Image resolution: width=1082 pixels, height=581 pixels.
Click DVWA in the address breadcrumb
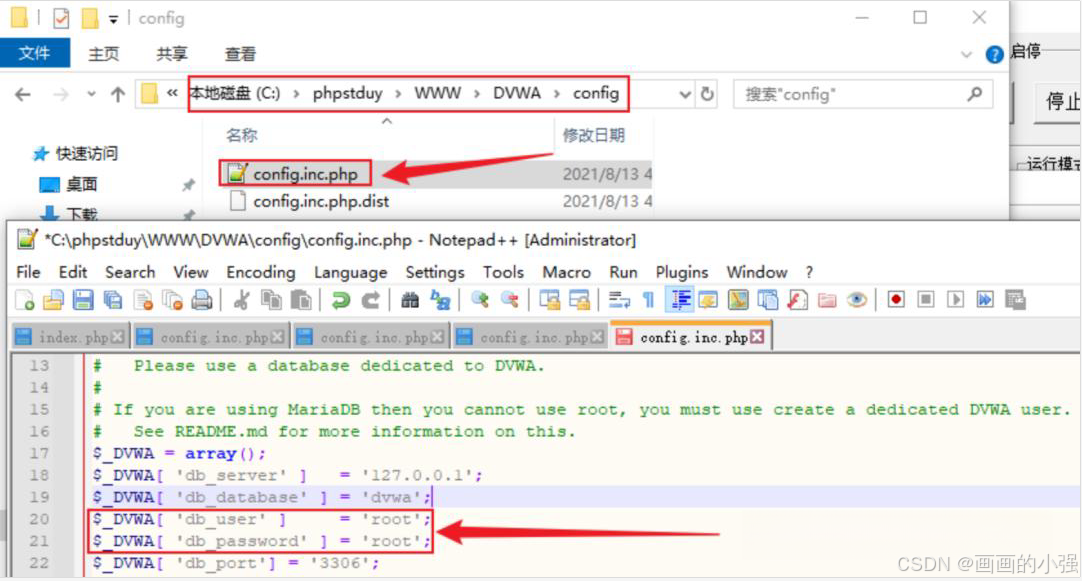(x=517, y=93)
